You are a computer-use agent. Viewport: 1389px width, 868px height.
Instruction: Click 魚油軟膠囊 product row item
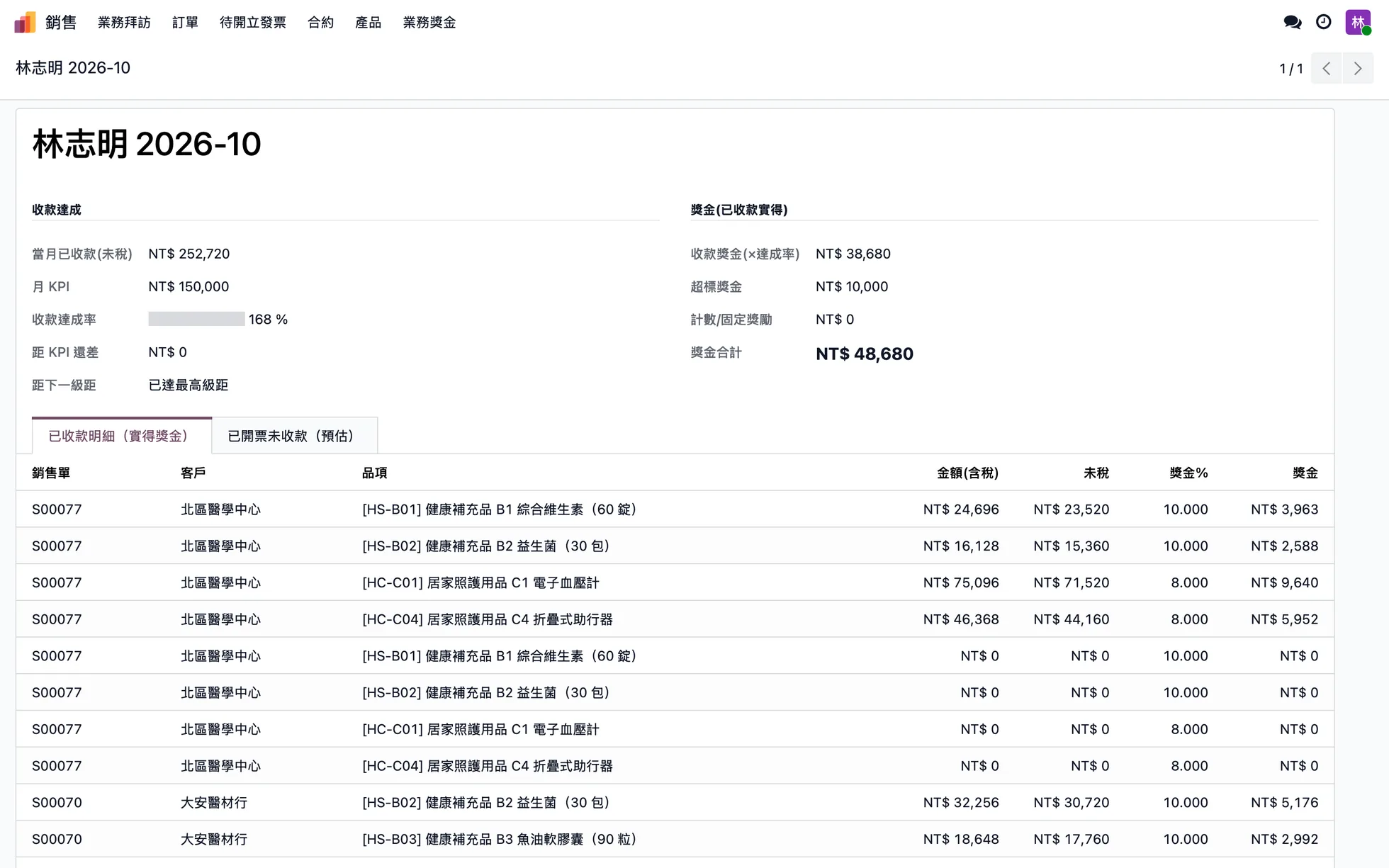500,839
